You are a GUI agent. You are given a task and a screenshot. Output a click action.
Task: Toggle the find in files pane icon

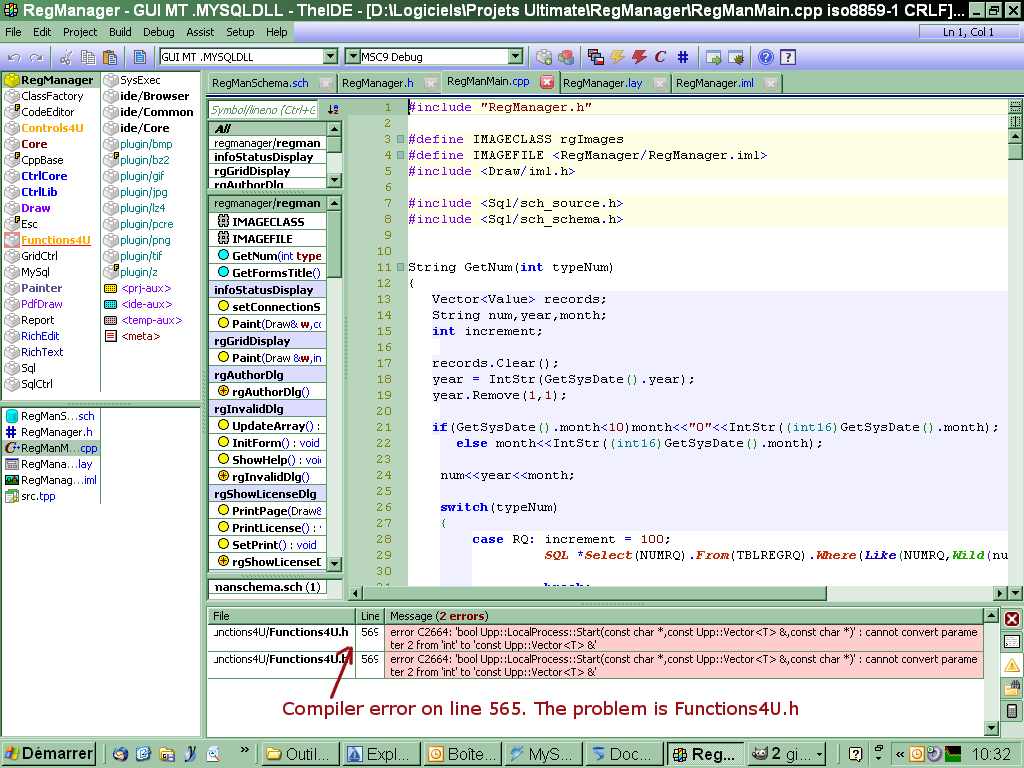coord(1012,688)
